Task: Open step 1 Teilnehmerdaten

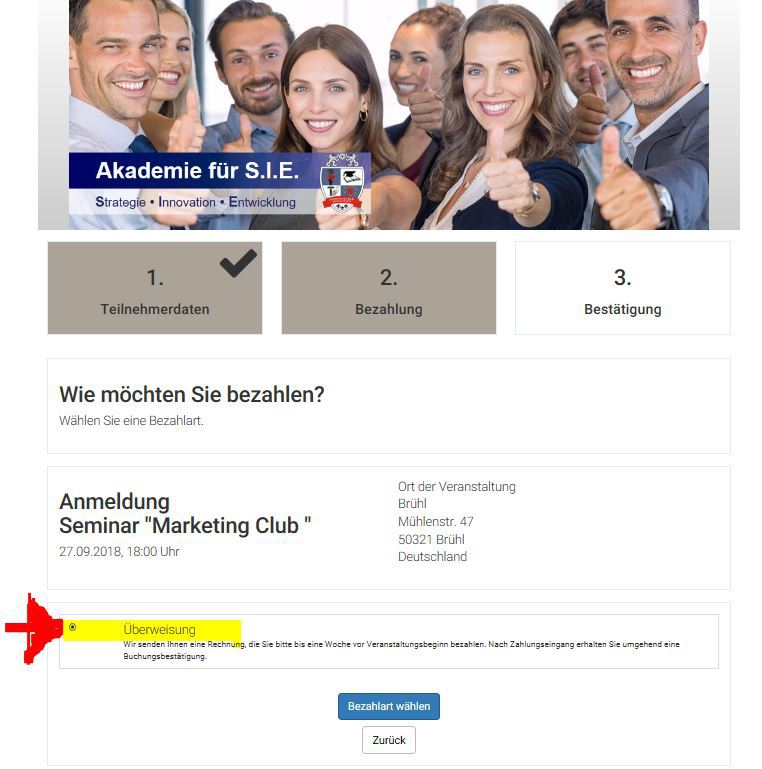Action: point(155,288)
